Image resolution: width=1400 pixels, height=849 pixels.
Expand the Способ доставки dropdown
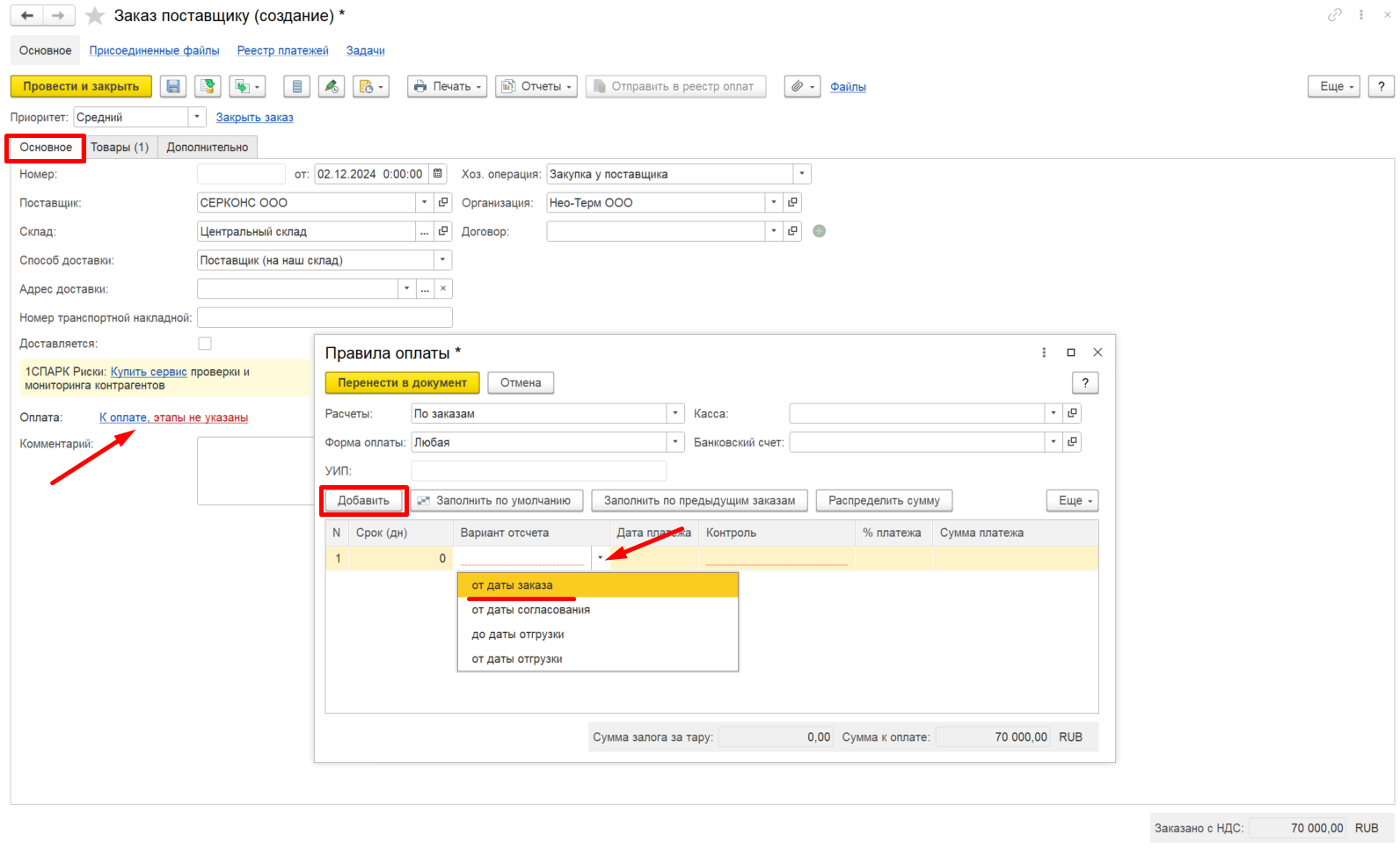pyautogui.click(x=443, y=260)
